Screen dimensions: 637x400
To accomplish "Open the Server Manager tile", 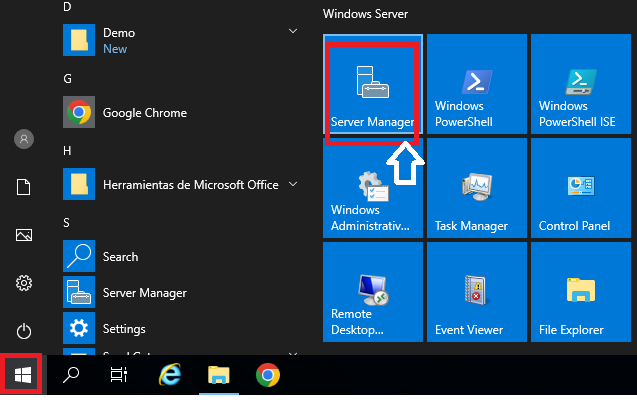I will click(373, 84).
